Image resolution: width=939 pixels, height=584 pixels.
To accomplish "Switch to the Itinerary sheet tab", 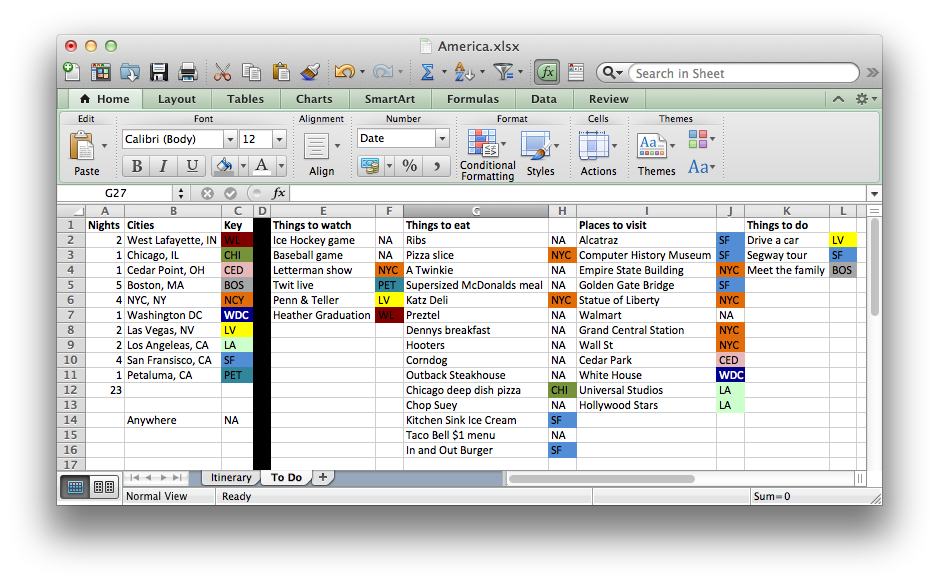I will (231, 477).
